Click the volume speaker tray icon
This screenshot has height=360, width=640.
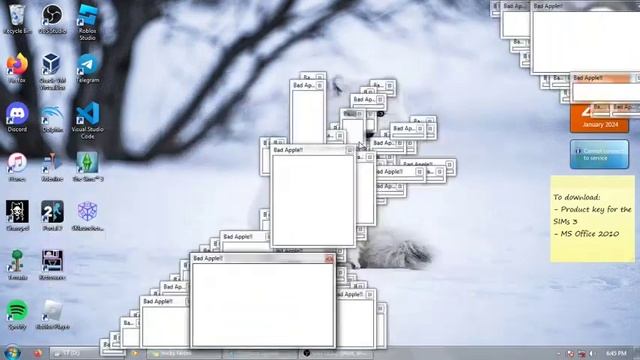pyautogui.click(x=591, y=353)
